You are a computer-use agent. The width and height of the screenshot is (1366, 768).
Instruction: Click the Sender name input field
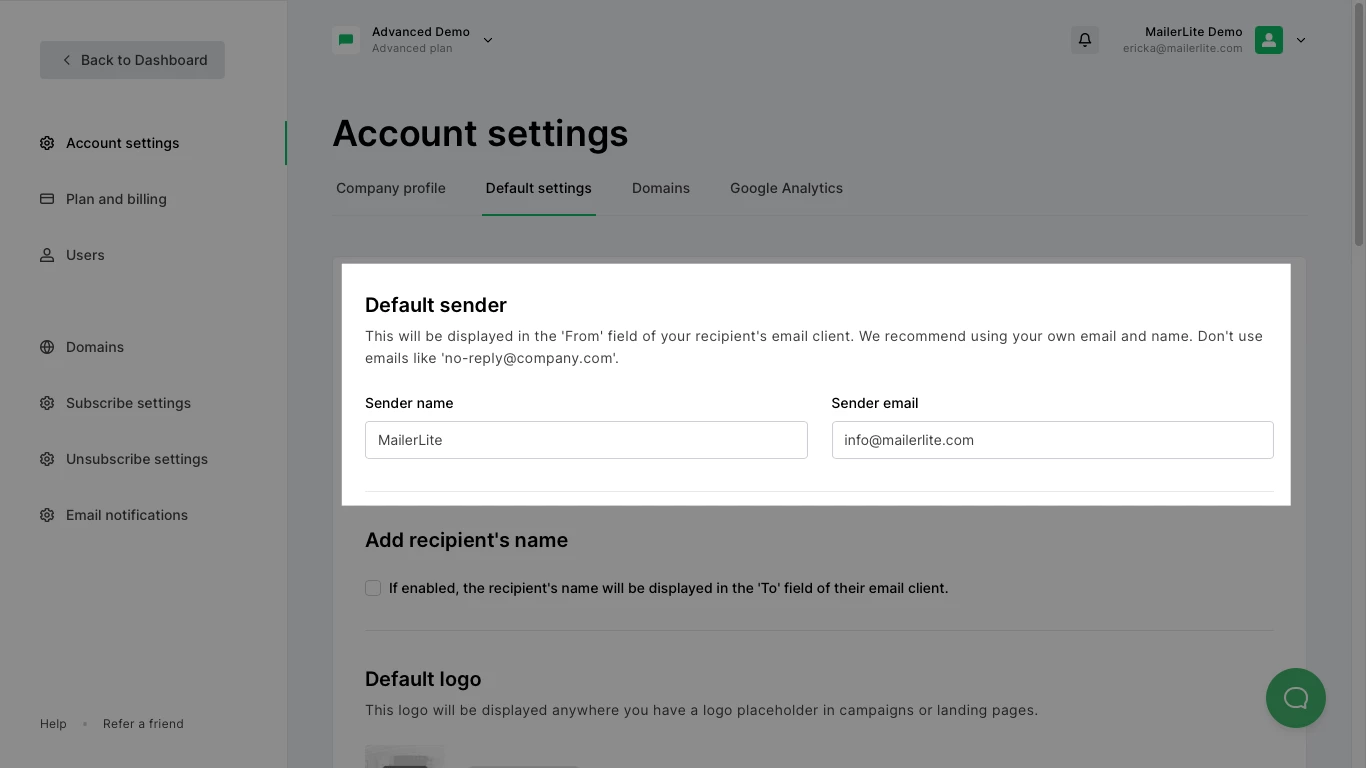pos(586,440)
